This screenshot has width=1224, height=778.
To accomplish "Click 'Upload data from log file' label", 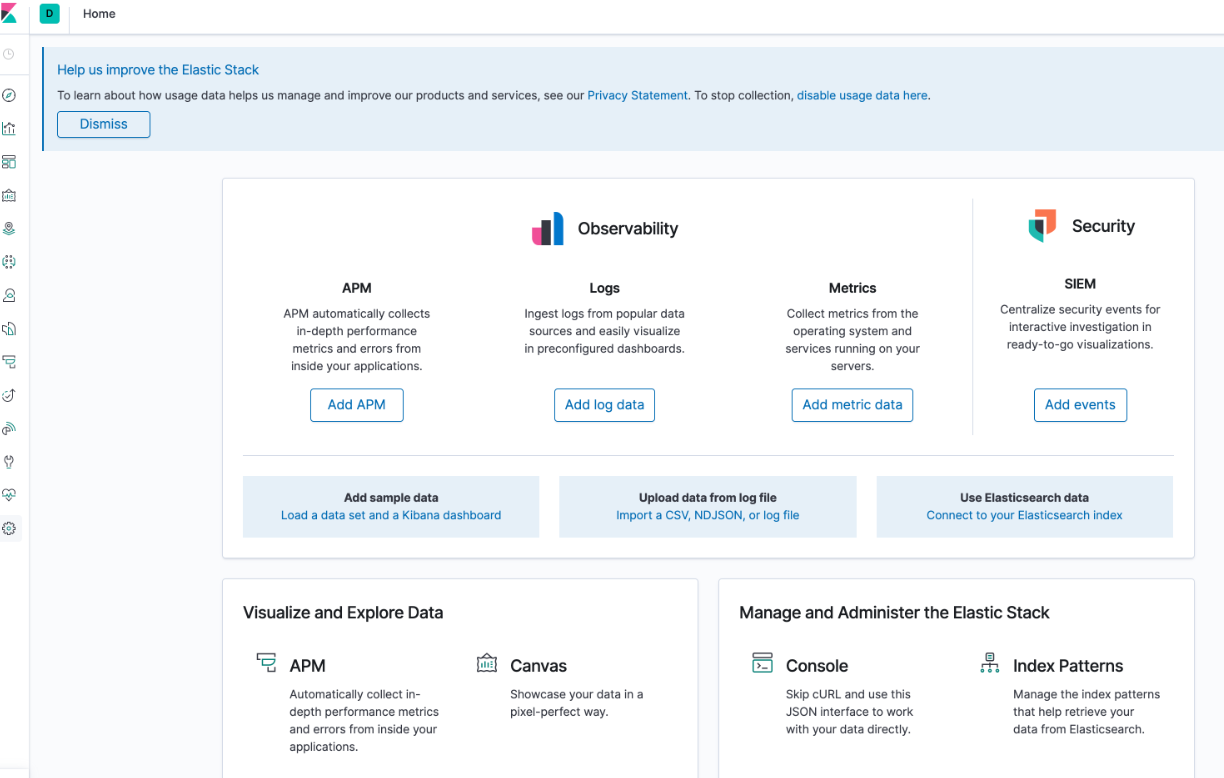I will (x=708, y=497).
